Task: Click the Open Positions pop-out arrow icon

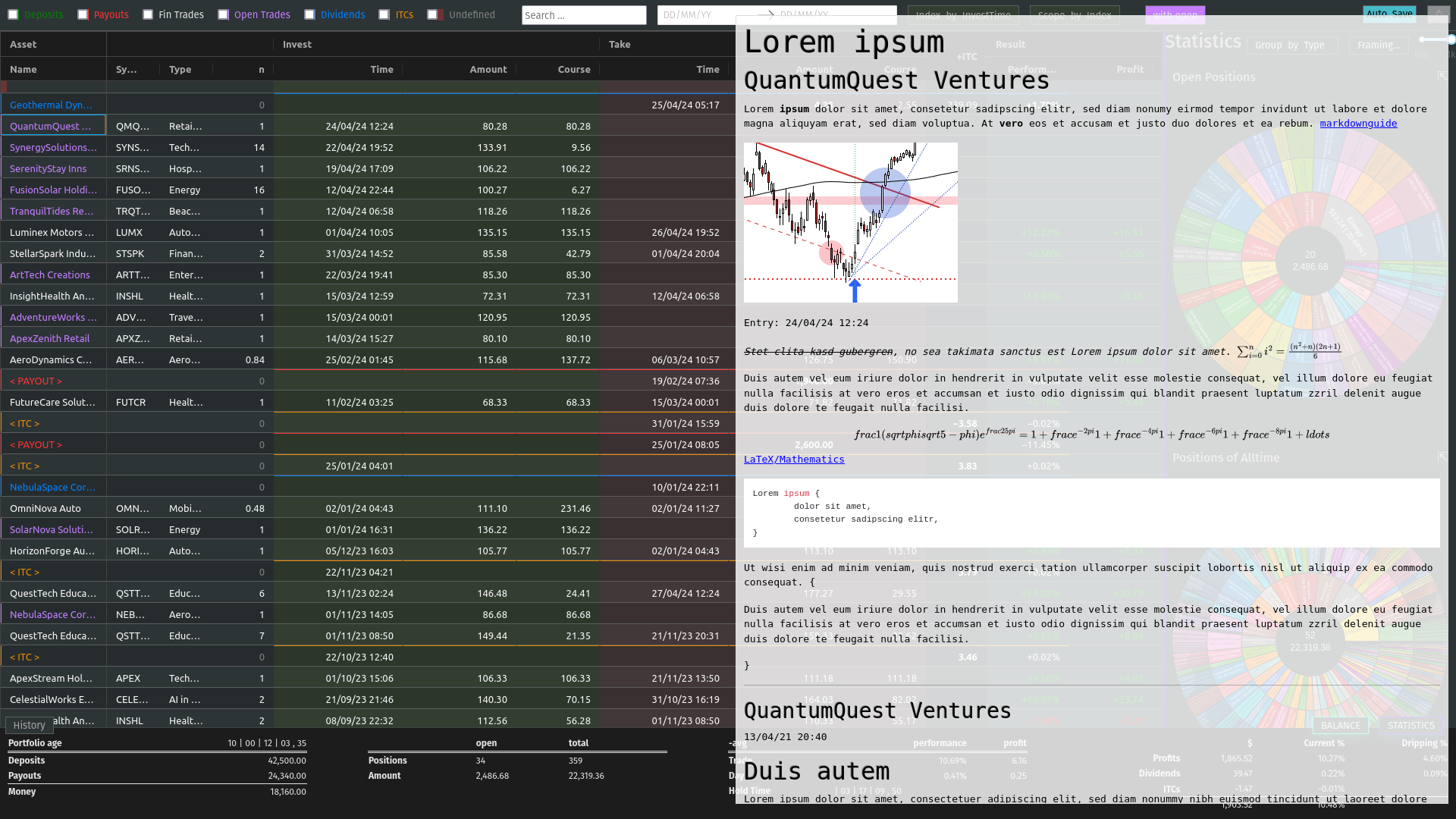Action: 1442,77
